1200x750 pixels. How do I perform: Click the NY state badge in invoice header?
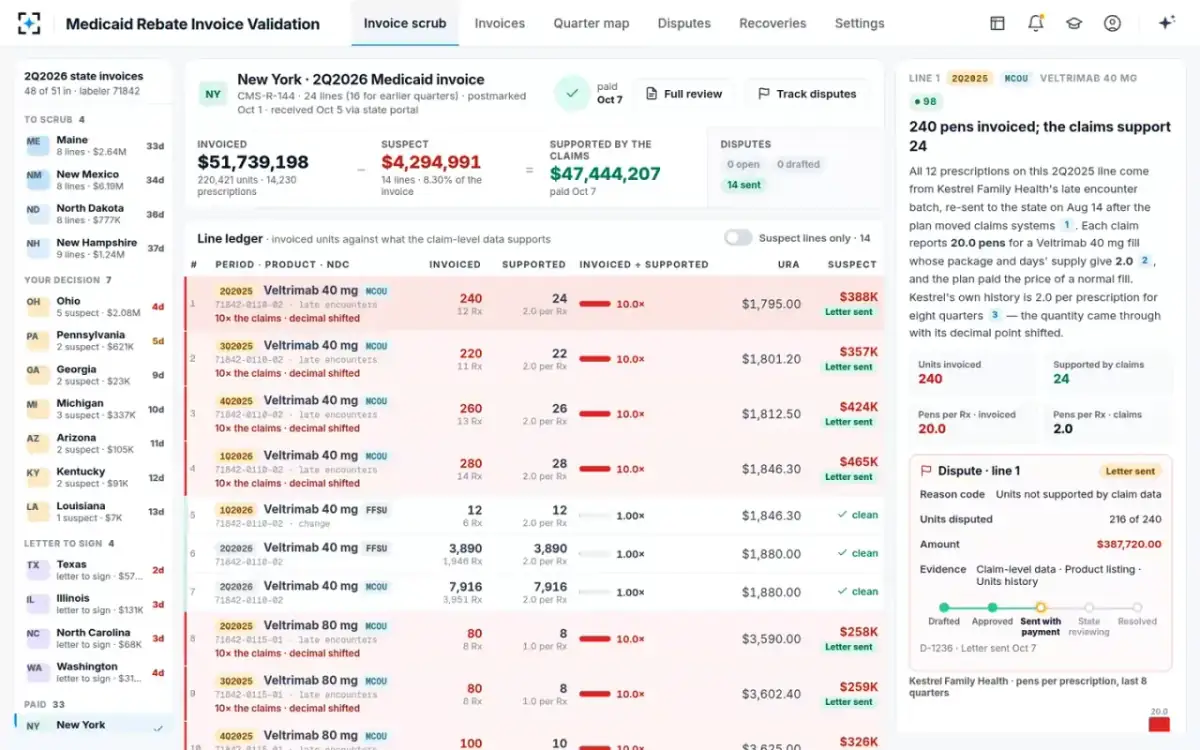click(213, 94)
